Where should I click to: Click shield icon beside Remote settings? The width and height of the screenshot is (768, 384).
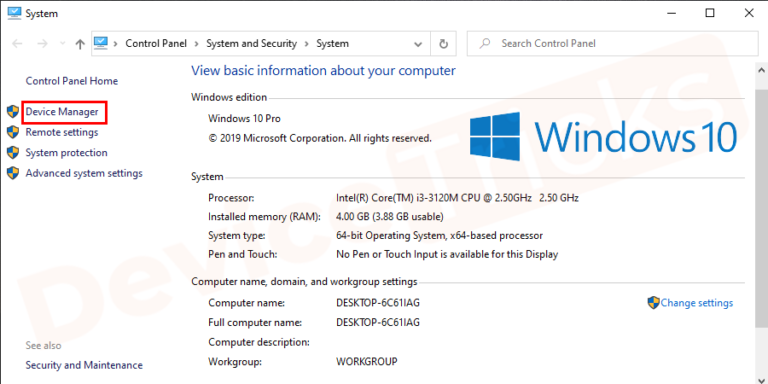point(13,132)
